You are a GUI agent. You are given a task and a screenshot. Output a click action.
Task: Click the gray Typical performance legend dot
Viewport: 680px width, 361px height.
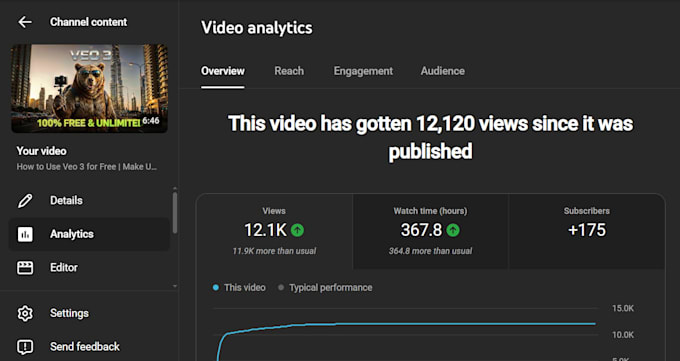click(x=281, y=288)
